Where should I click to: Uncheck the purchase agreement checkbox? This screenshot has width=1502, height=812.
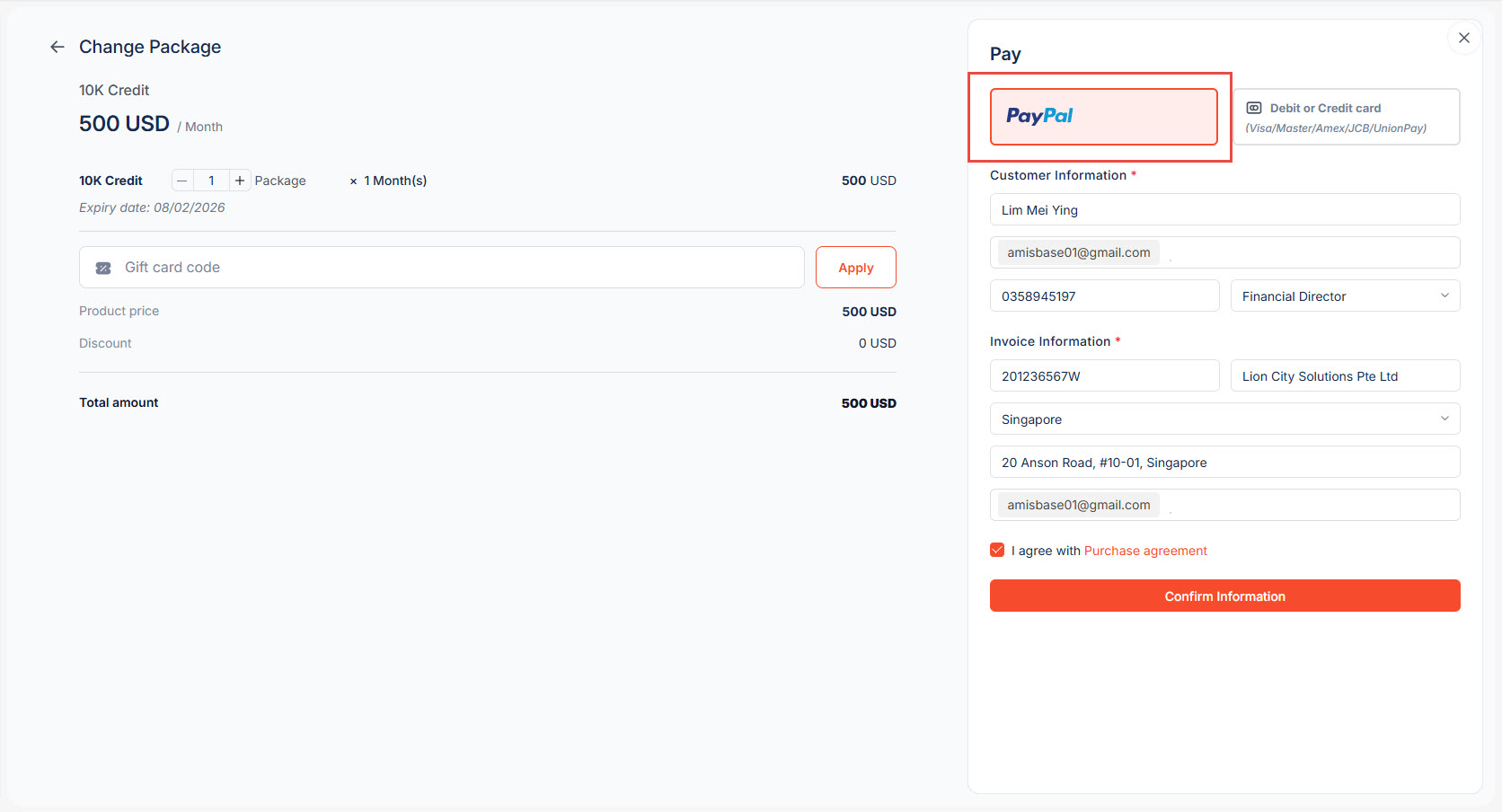point(997,550)
